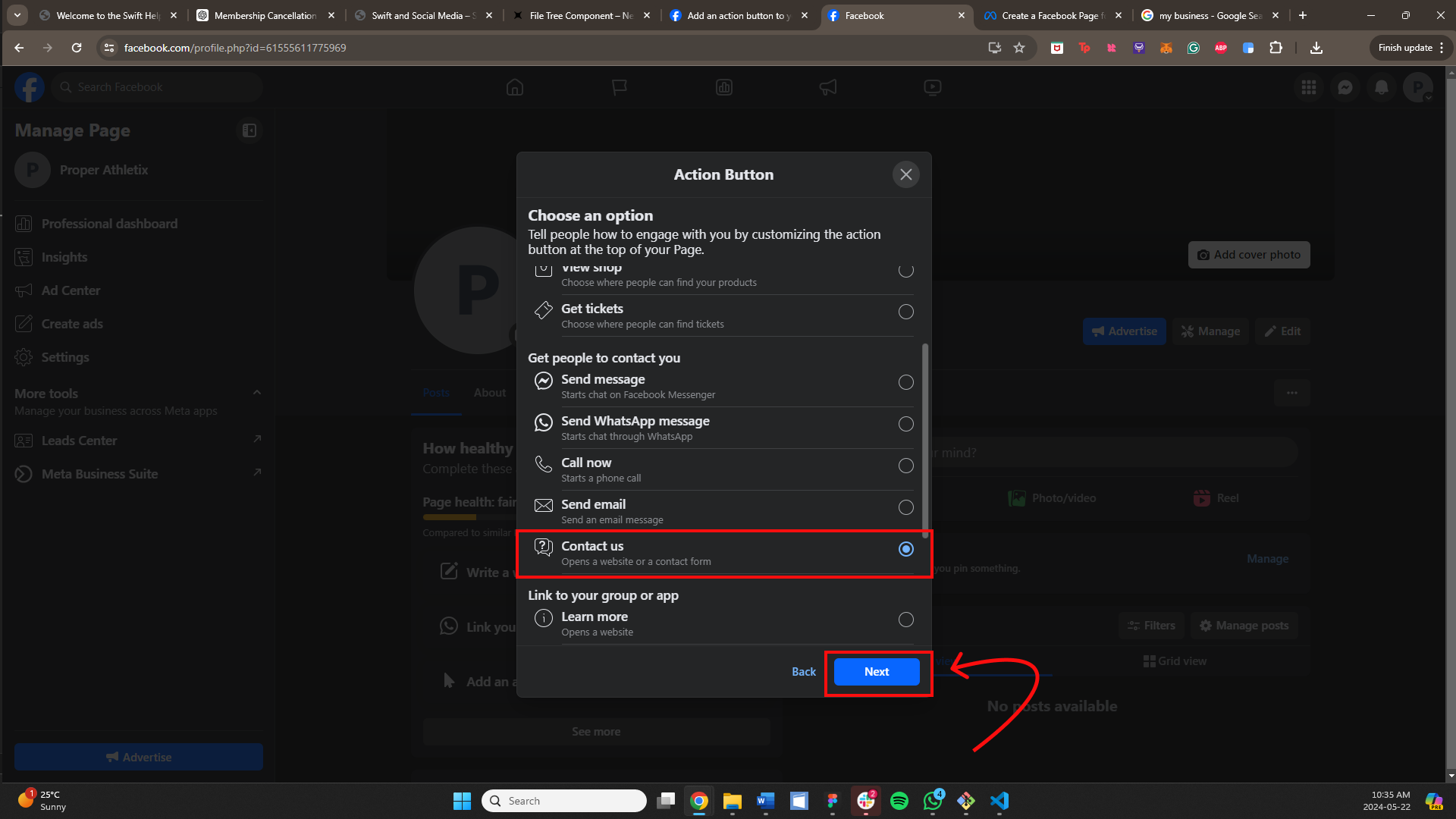
Task: Open the Facebook menu grid icon
Action: (1308, 87)
